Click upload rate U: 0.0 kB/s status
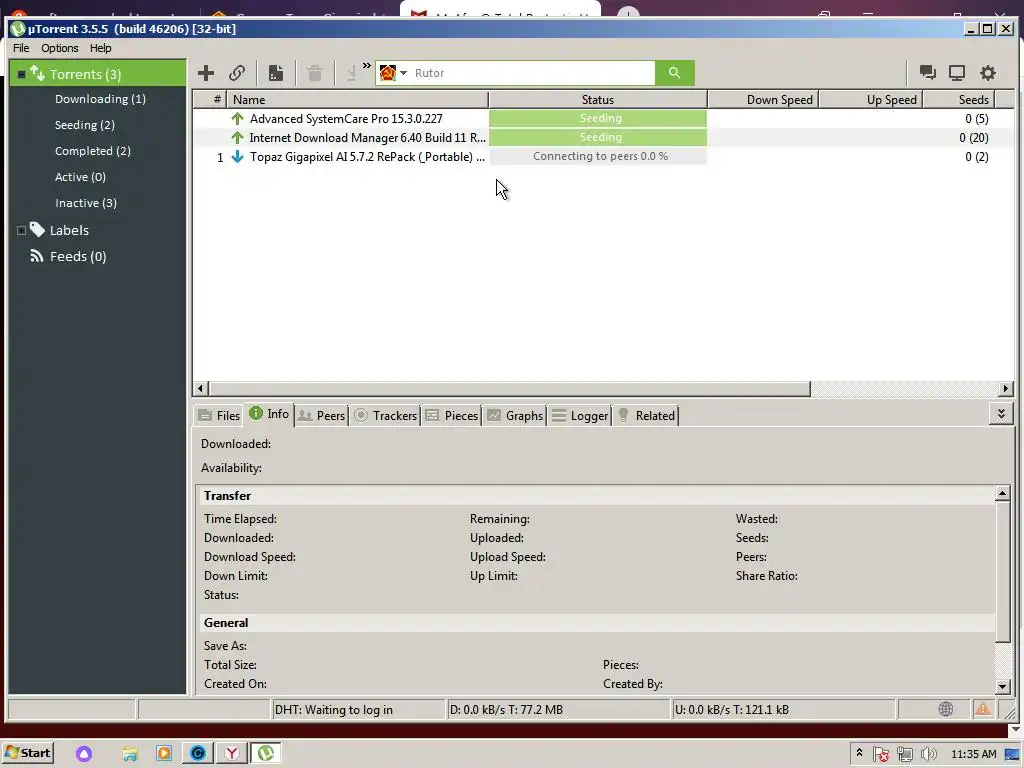 tap(783, 710)
